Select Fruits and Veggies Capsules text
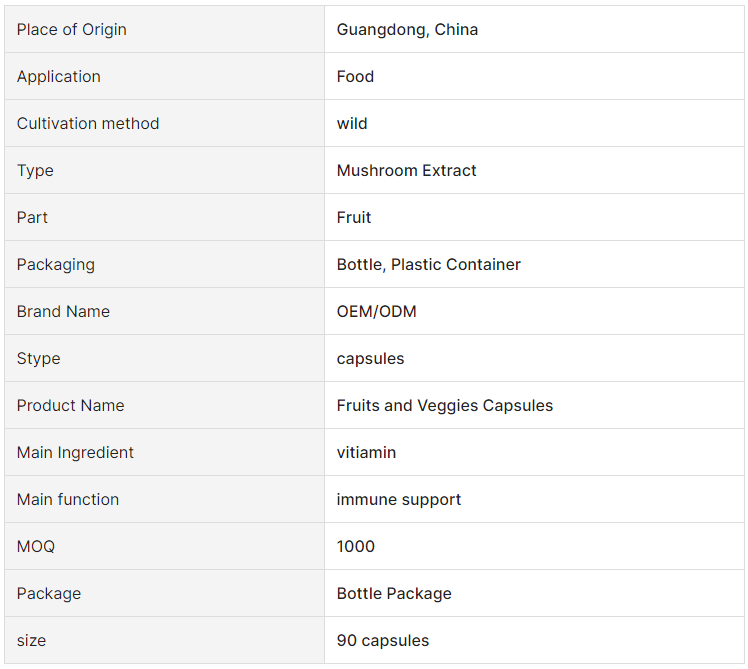The image size is (748, 669). coord(445,406)
